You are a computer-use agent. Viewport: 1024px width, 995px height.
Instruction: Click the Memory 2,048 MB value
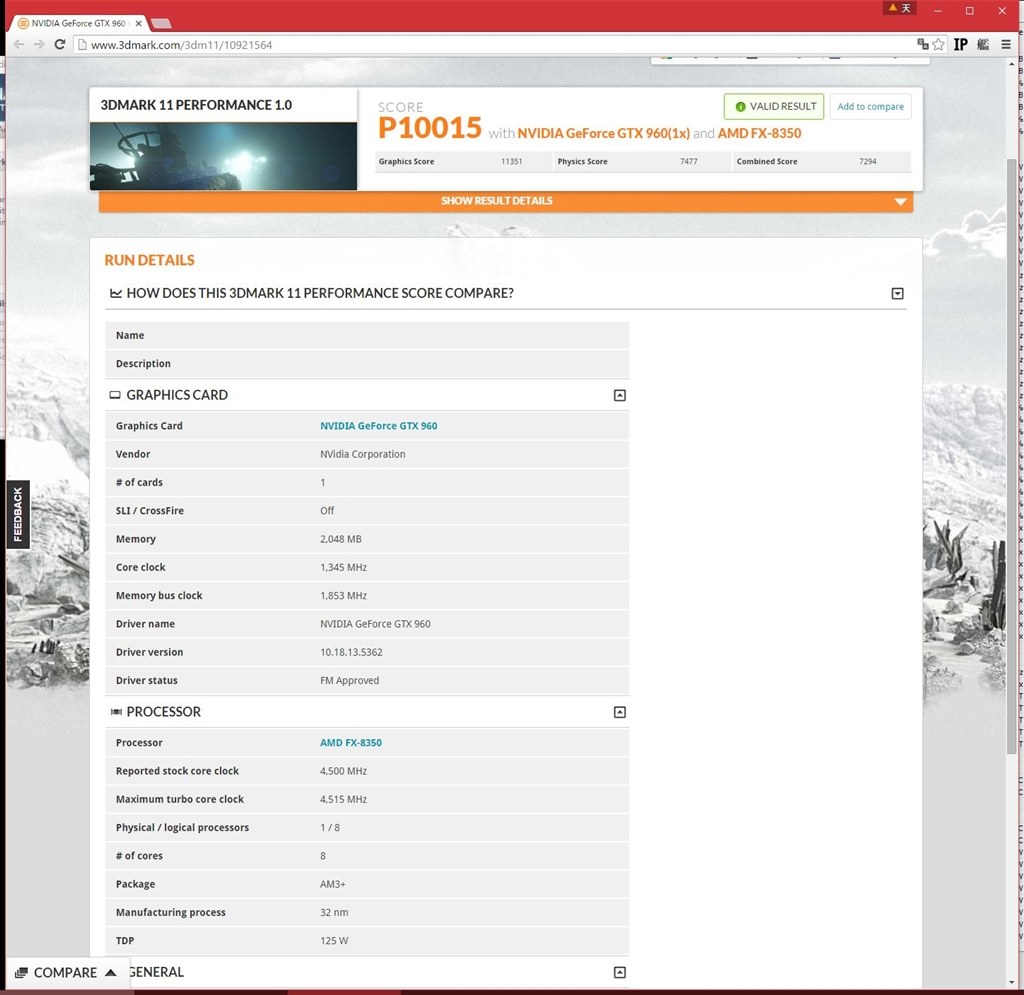pyautogui.click(x=341, y=539)
